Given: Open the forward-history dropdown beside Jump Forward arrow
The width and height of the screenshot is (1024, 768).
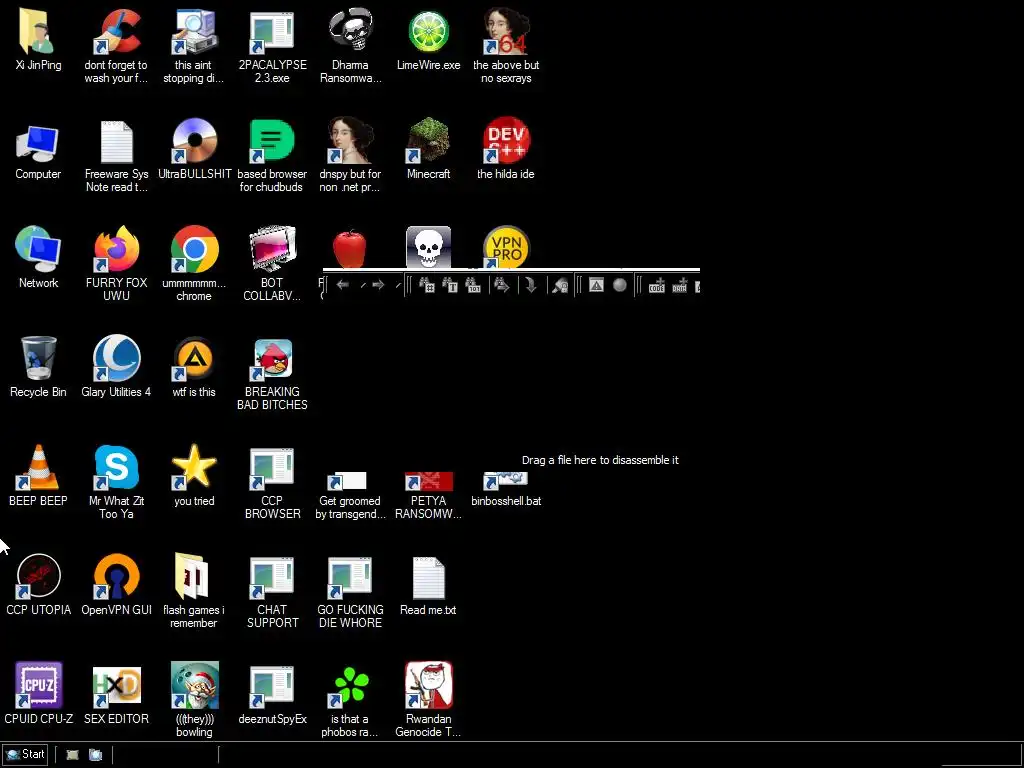Looking at the screenshot, I should [398, 285].
